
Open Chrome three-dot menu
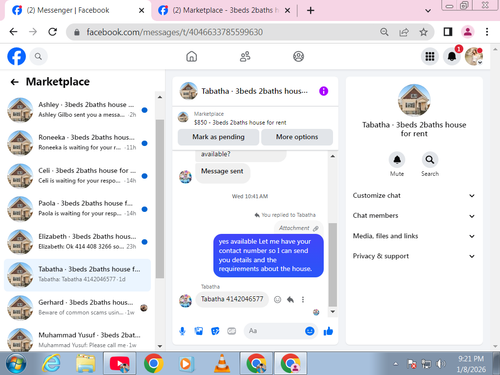click(487, 32)
